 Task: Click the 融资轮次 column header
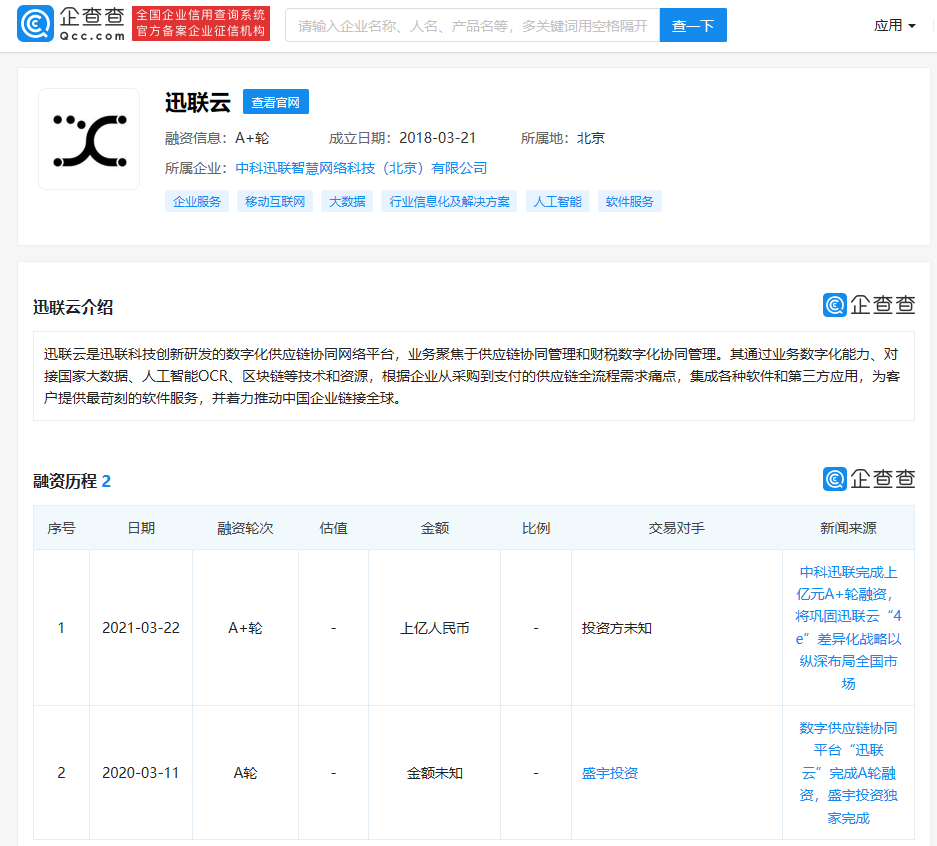tap(245, 528)
